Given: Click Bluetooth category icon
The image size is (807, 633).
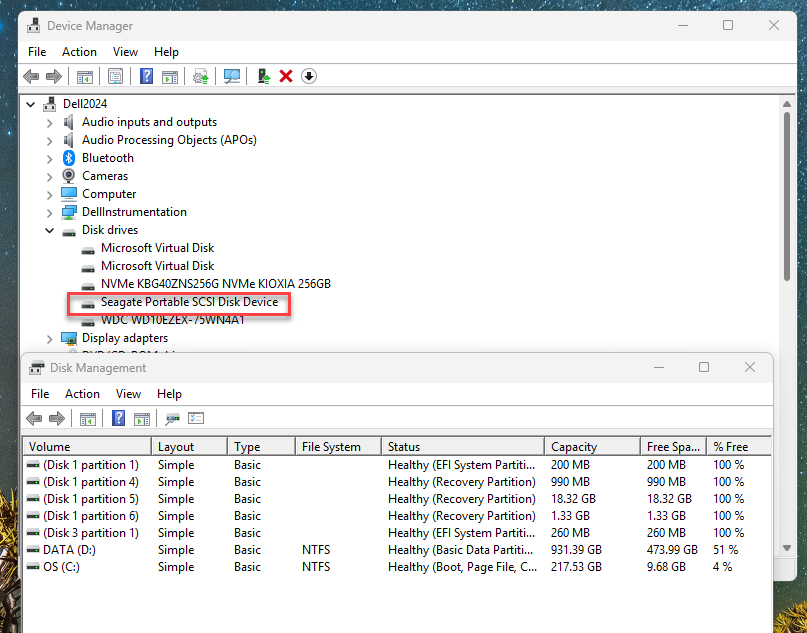Looking at the screenshot, I should [x=68, y=158].
